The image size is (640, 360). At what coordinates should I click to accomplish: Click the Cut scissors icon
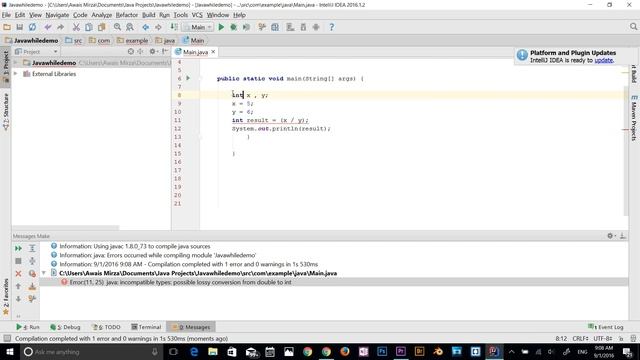point(76,27)
